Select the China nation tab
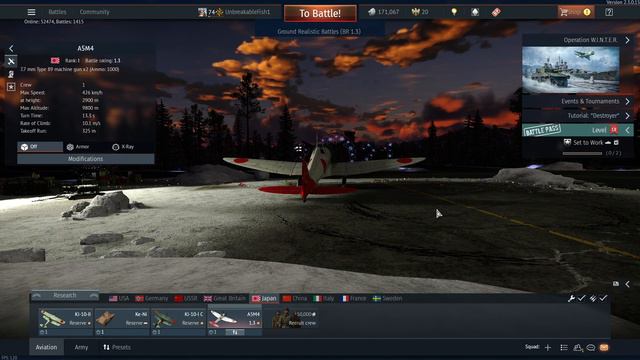 [x=295, y=298]
